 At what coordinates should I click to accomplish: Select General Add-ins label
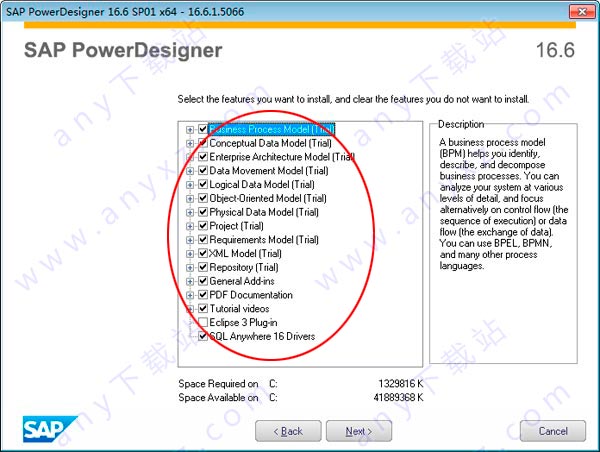(242, 281)
